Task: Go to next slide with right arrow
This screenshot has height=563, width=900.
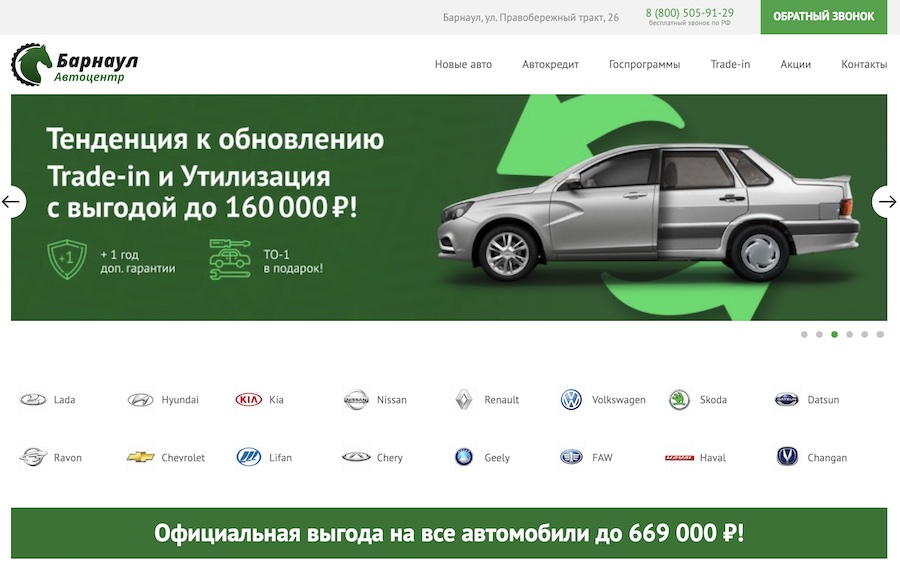Action: (887, 201)
